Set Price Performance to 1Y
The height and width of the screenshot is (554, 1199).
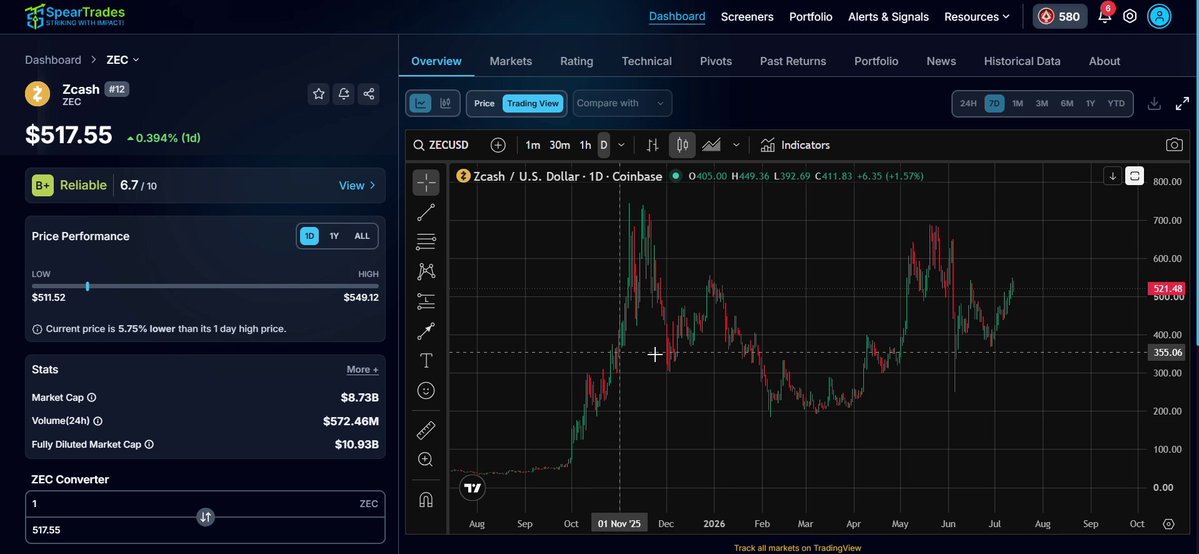tap(334, 236)
